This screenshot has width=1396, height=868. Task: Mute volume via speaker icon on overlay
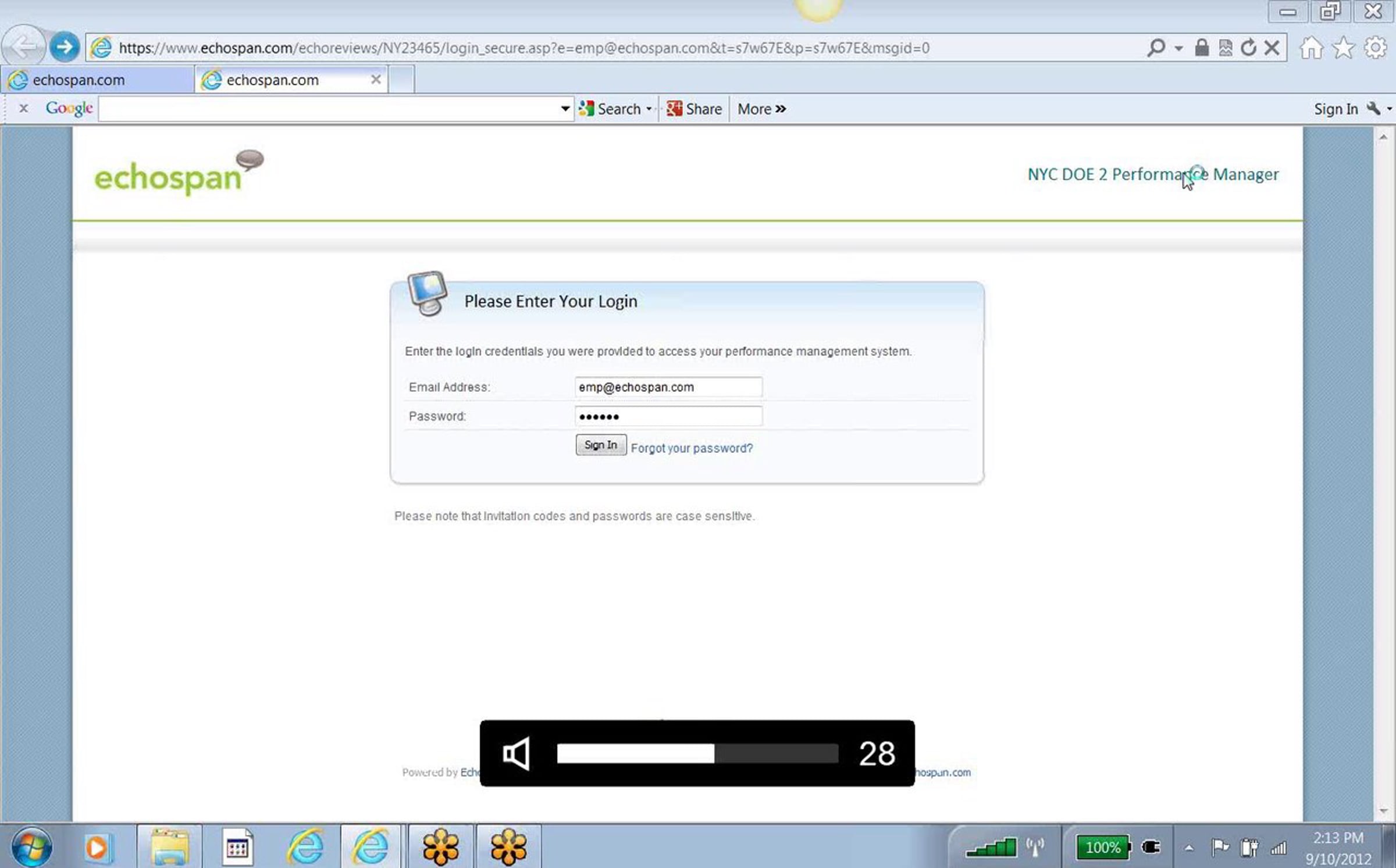(x=516, y=753)
